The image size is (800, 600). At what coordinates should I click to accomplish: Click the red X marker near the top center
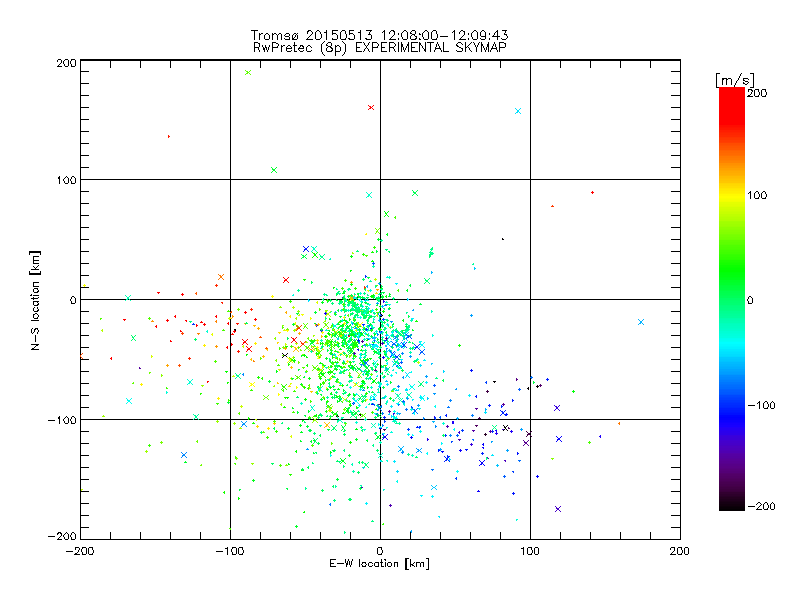click(371, 107)
